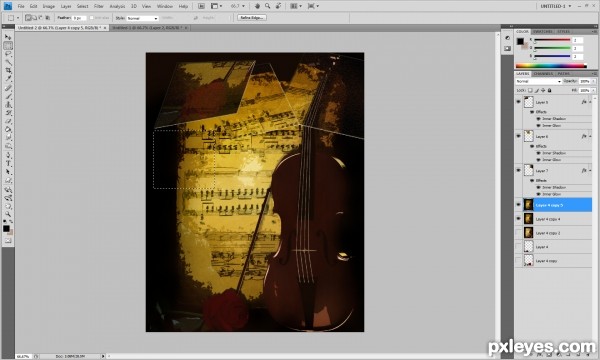600x360 pixels.
Task: Switch to the Channels tab
Action: pyautogui.click(x=543, y=73)
